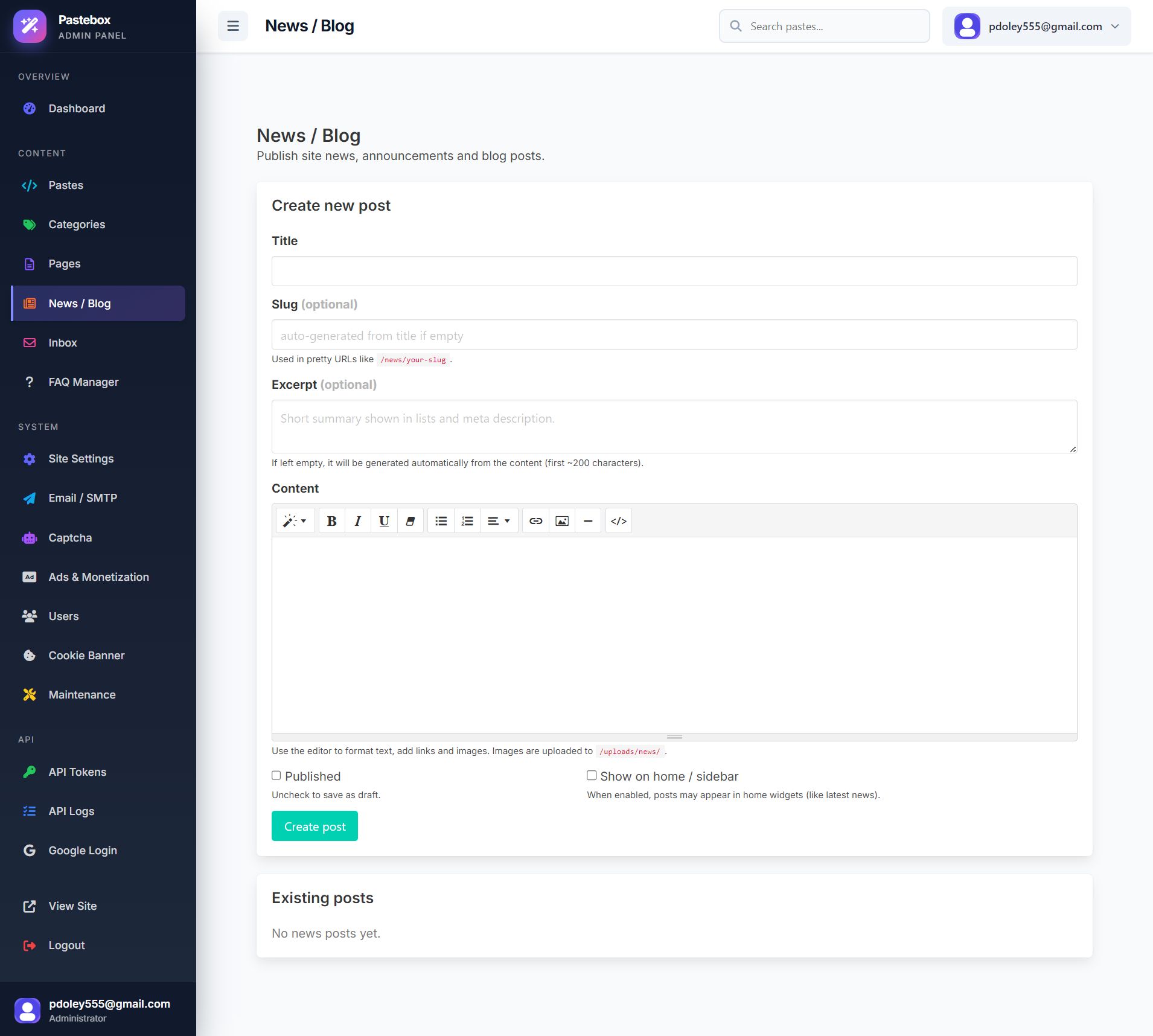Click the Bold formatting icon

point(331,521)
